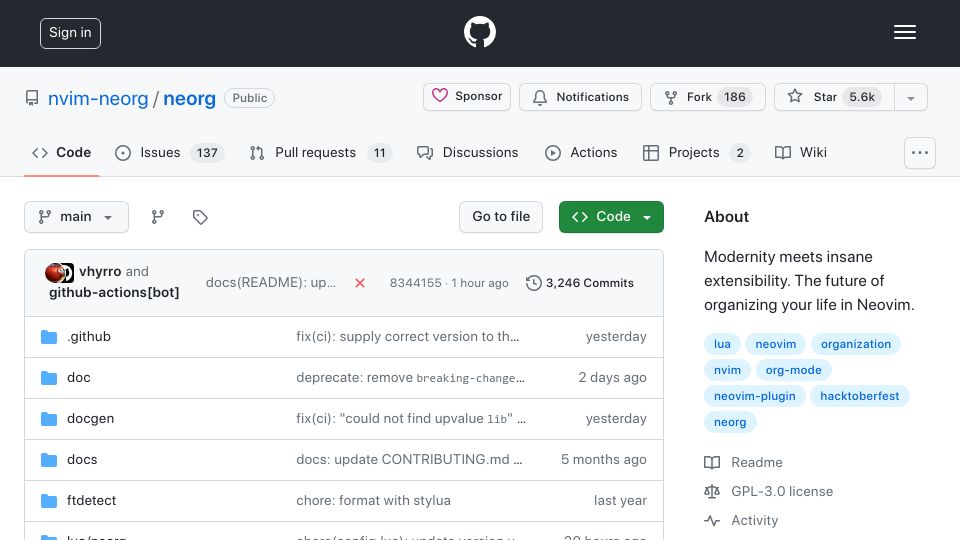This screenshot has height=540, width=960.
Task: Show more repository tabs via ellipsis
Action: (x=920, y=153)
